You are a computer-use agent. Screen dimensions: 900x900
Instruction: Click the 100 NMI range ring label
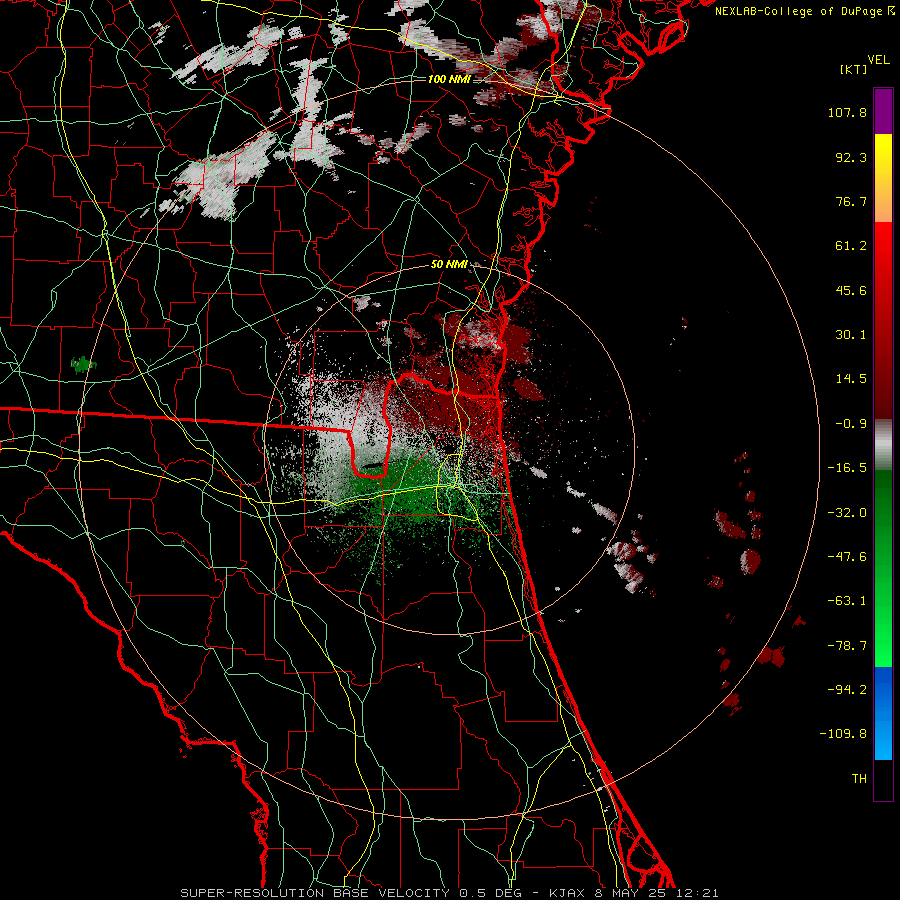449,79
